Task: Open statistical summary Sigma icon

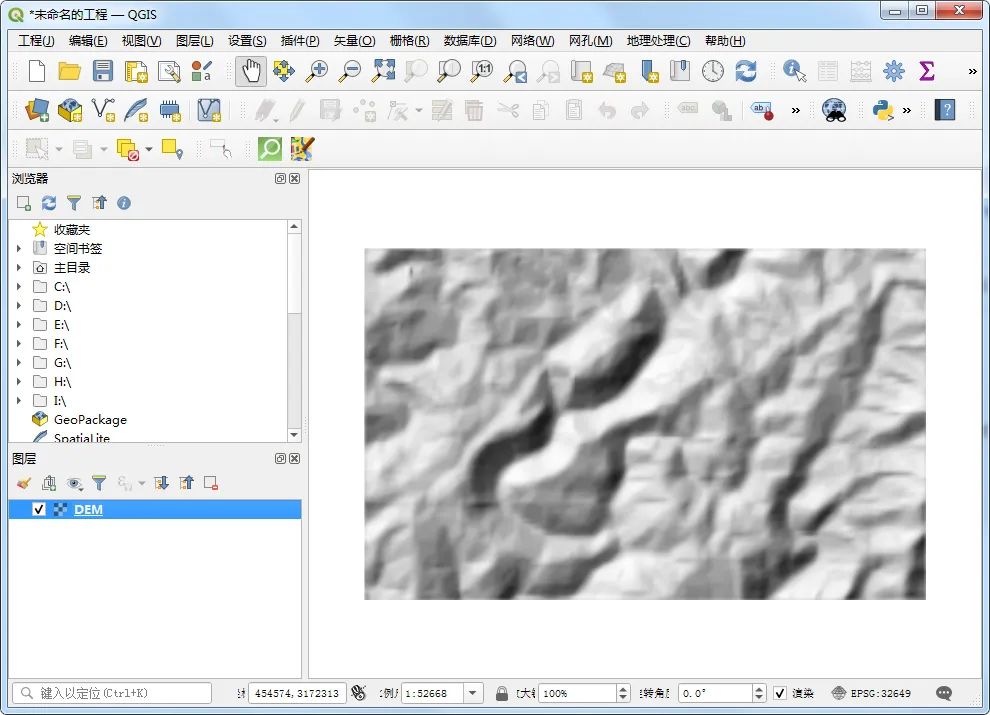Action: (x=927, y=71)
